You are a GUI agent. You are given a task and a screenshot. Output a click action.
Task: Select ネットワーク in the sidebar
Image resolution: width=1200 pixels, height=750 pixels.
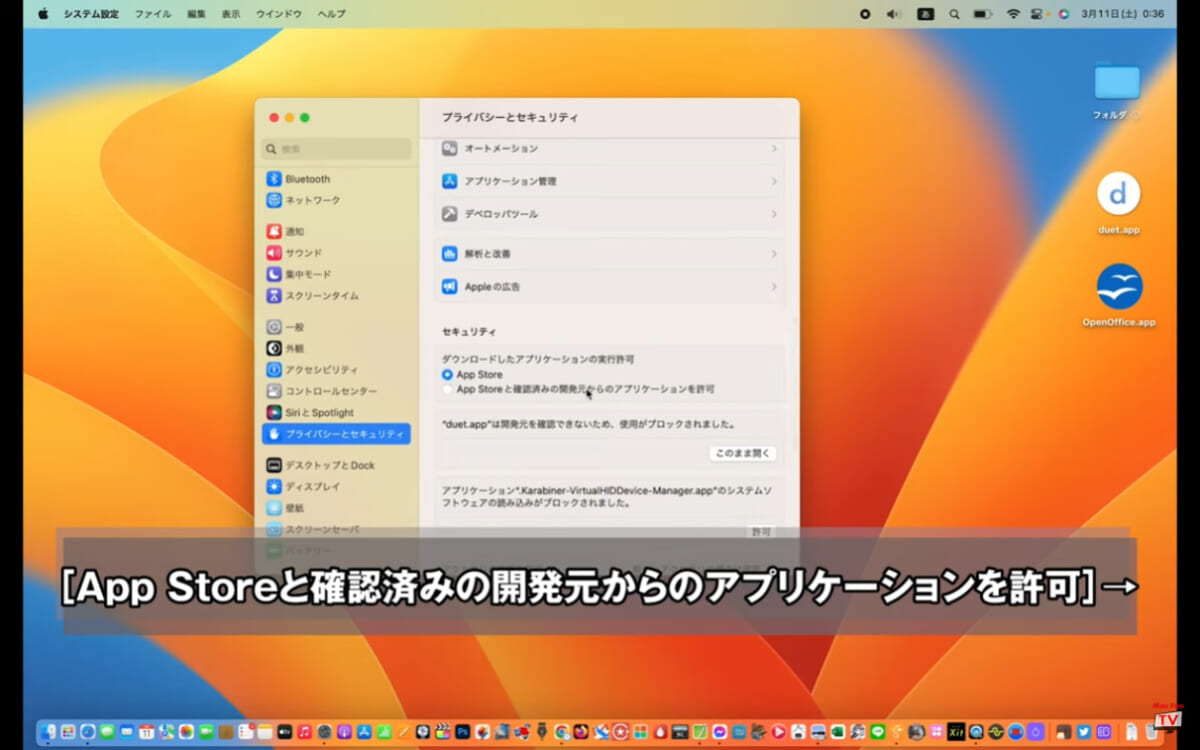(x=336, y=200)
